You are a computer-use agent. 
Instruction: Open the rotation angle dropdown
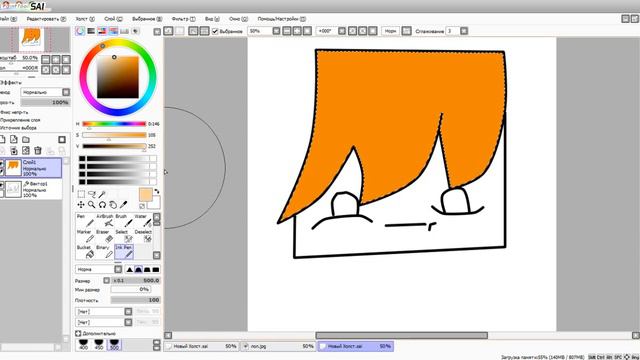pos(342,31)
